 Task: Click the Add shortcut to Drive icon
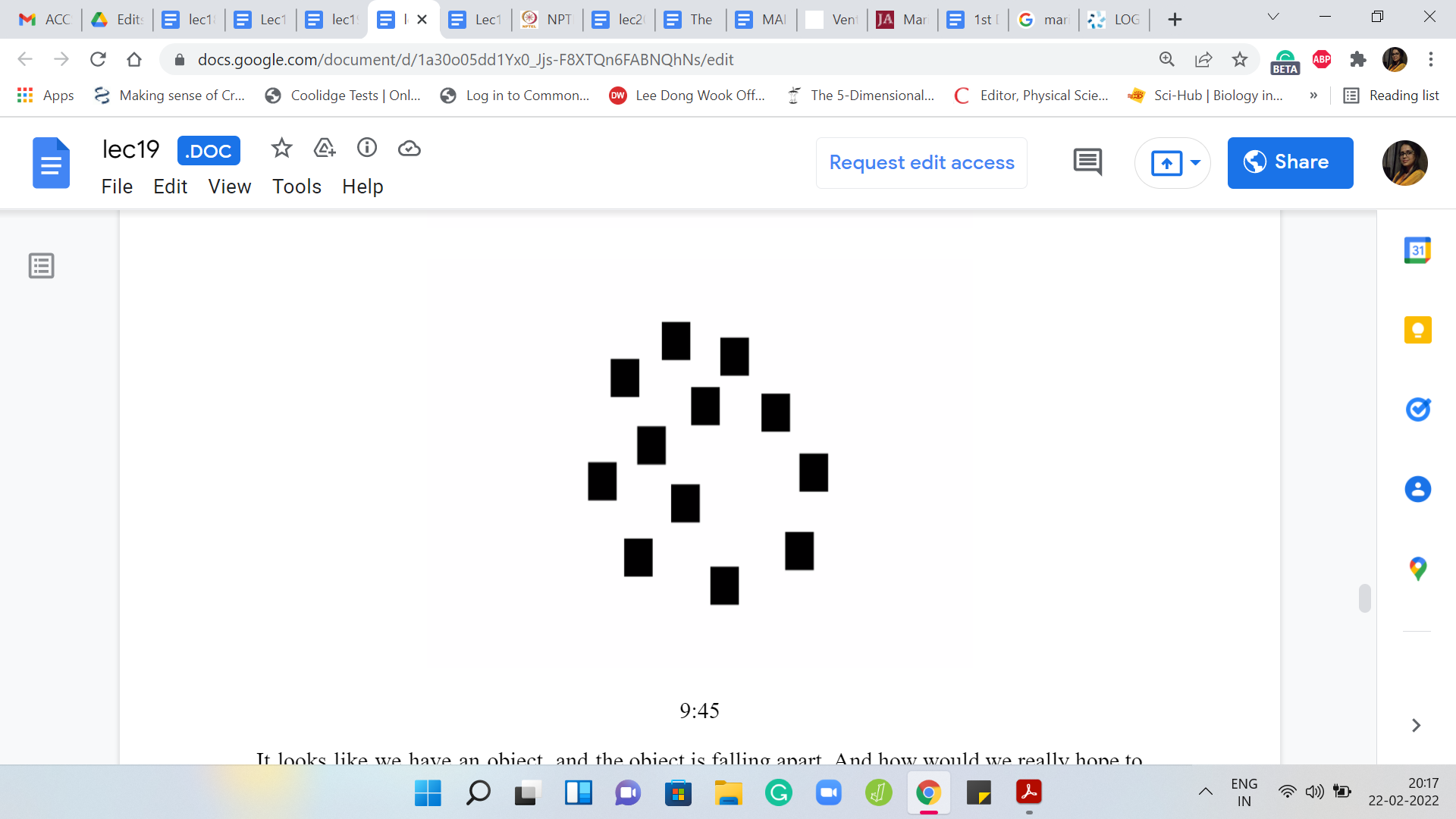(325, 148)
